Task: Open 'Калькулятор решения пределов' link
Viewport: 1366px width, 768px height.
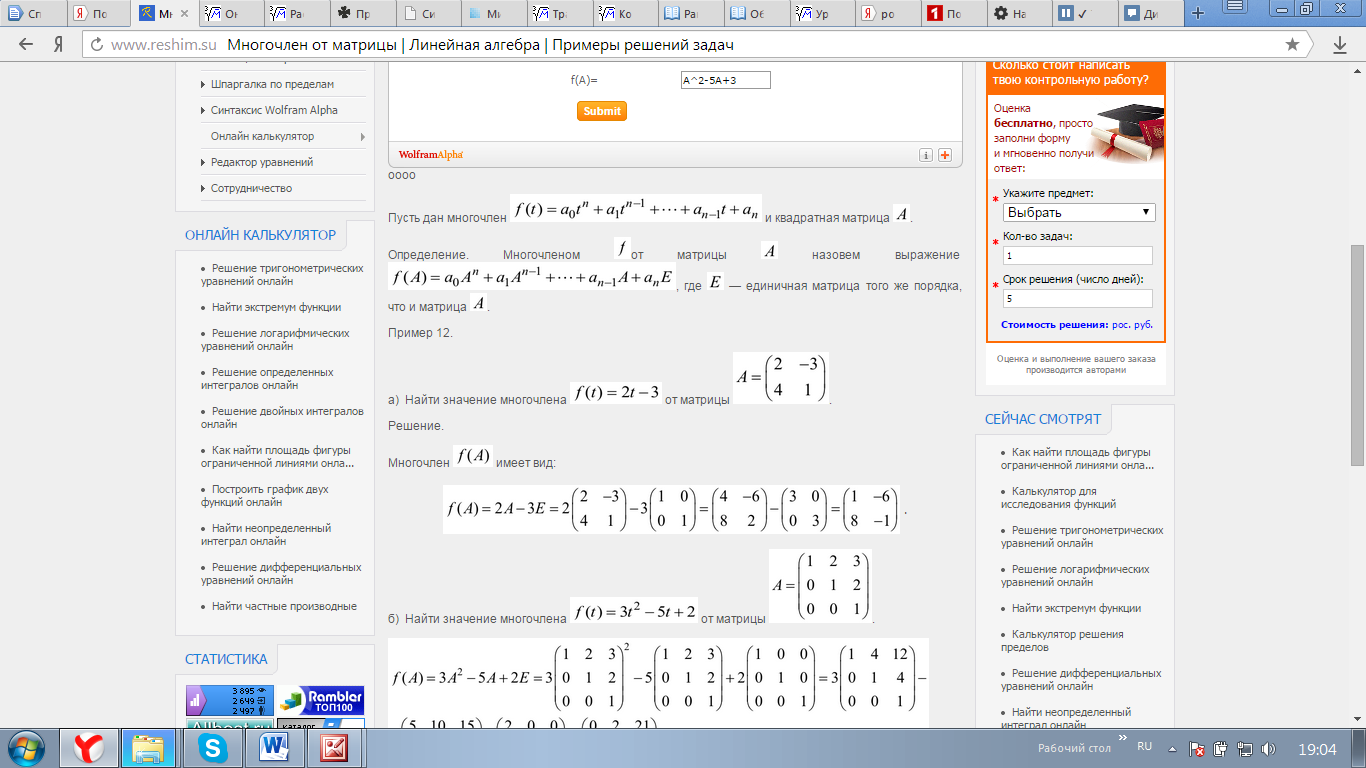Action: [1062, 640]
